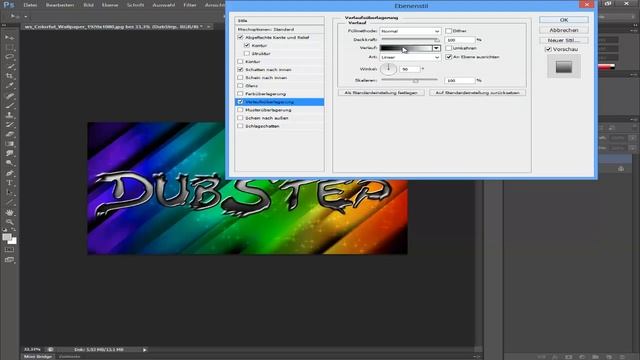Open the Auswahl menu
The width and height of the screenshot is (640, 360).
point(163,5)
